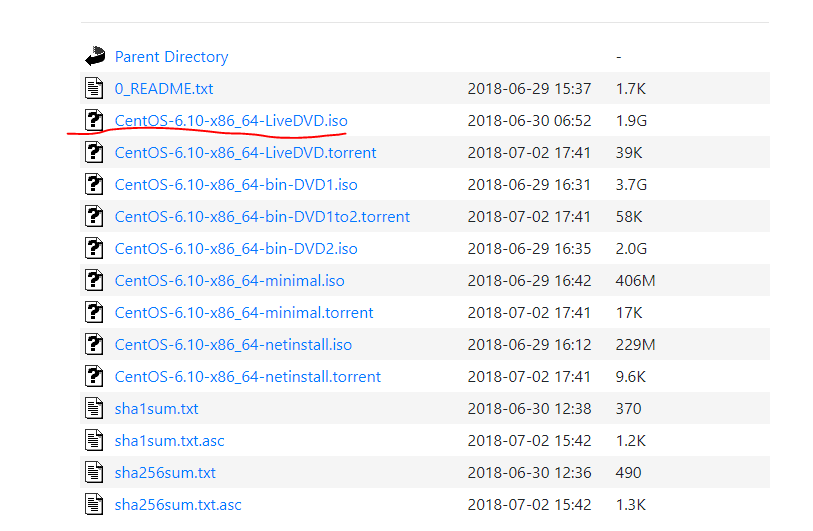Click the 370 size of sha1sum.txt
This screenshot has width=813, height=531.
tap(628, 409)
